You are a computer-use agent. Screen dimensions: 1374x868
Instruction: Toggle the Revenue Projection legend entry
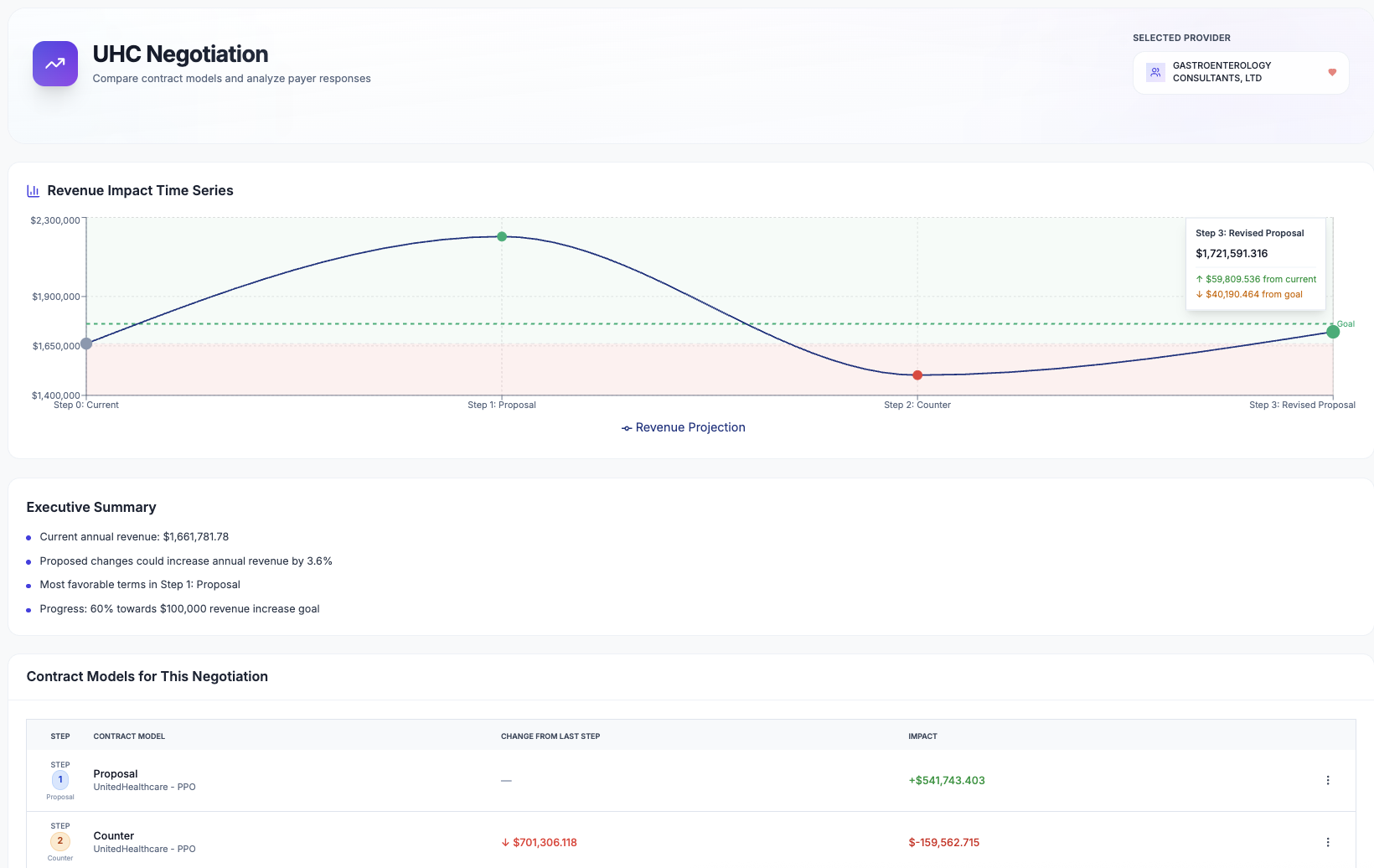(x=684, y=427)
